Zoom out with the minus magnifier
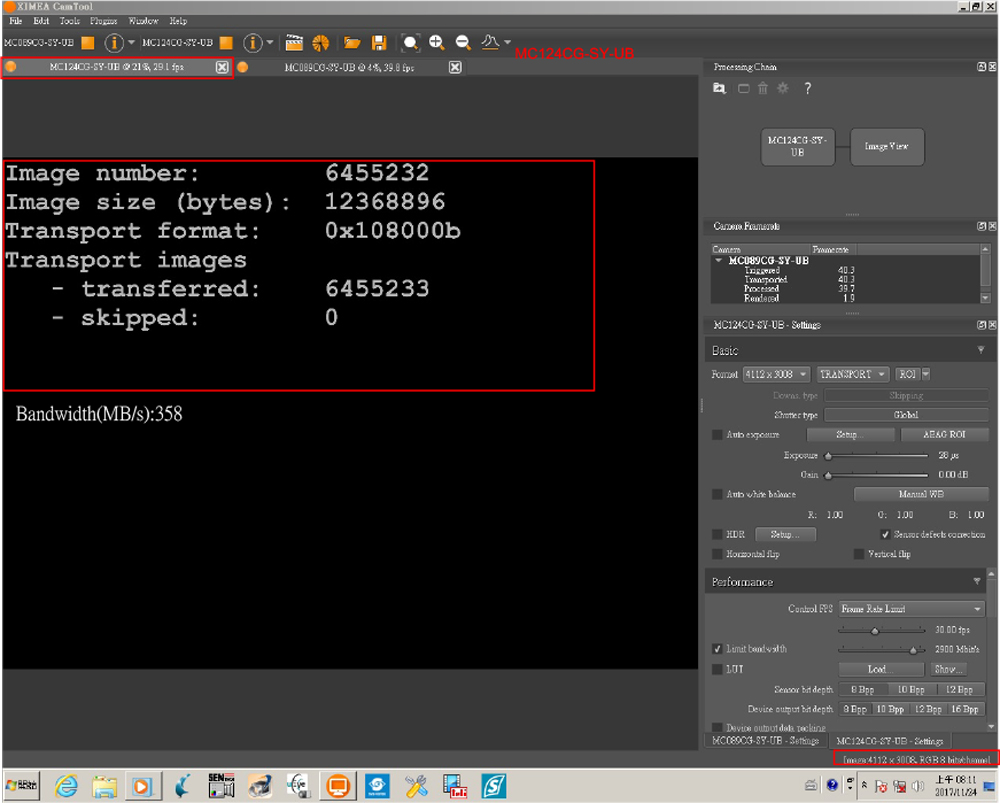This screenshot has width=1000, height=803. [463, 42]
